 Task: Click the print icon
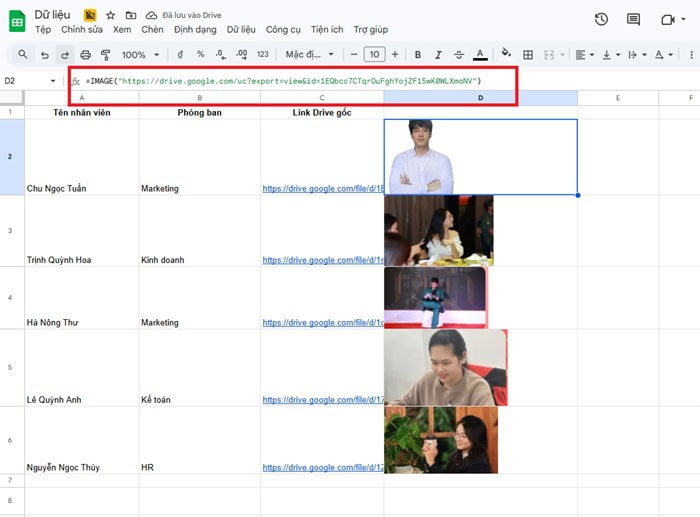85,54
